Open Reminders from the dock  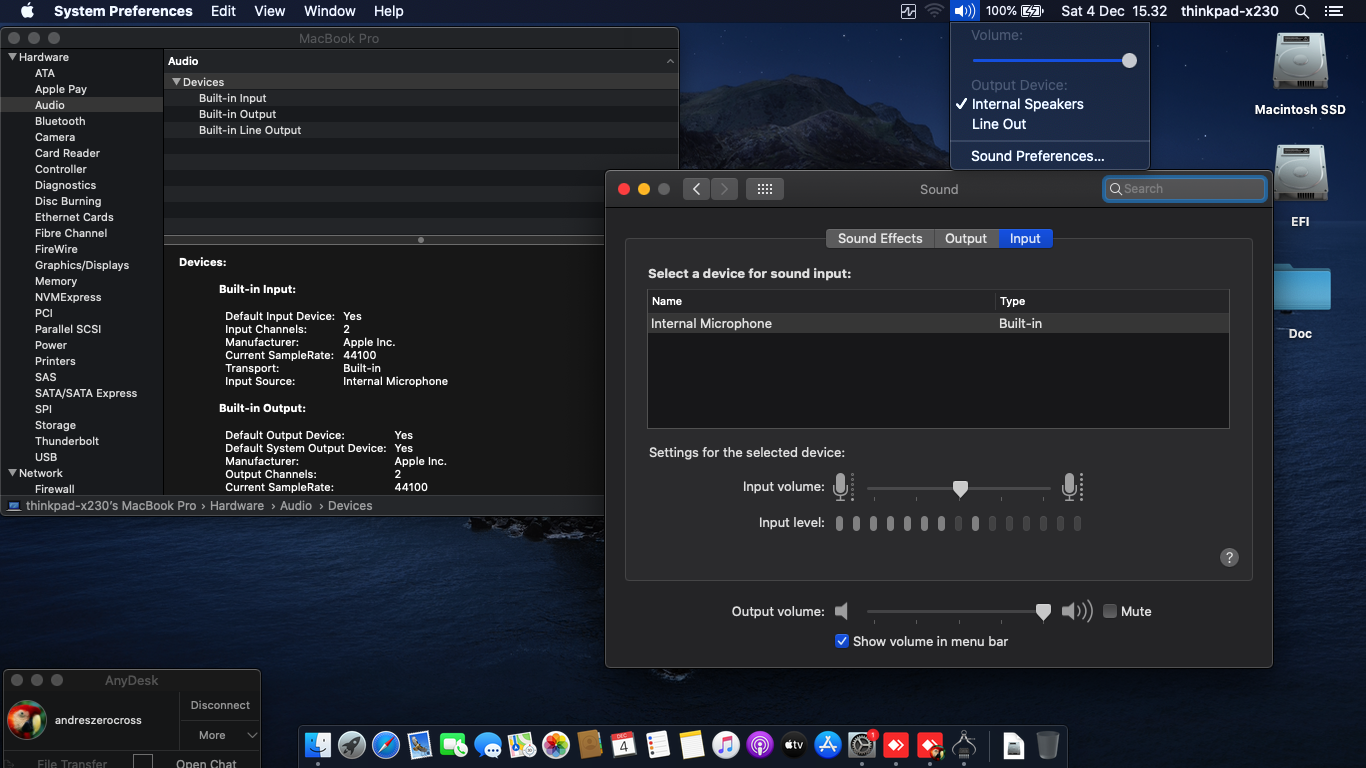658,744
